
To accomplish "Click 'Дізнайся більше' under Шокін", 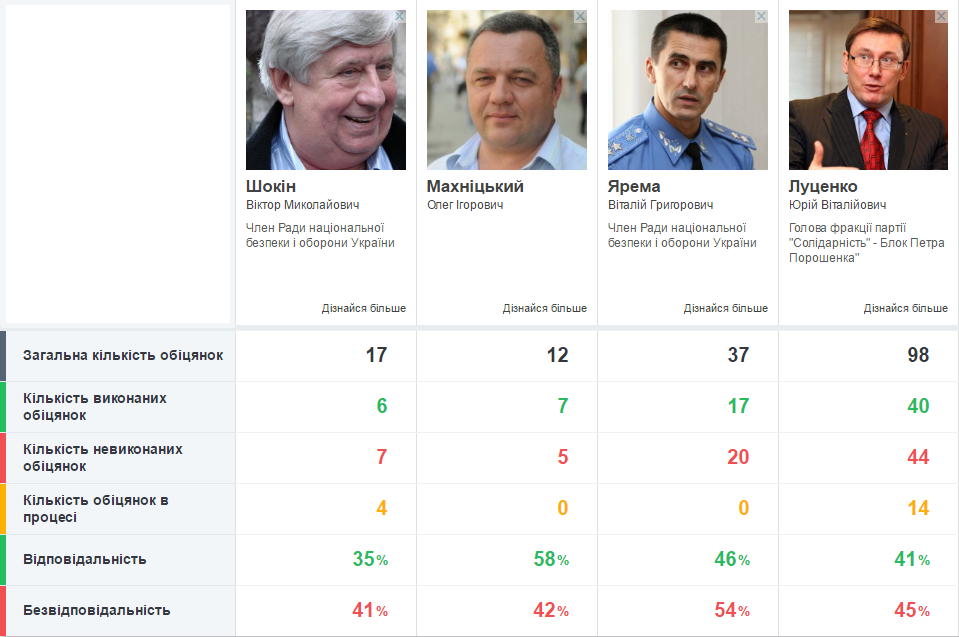I will (364, 308).
